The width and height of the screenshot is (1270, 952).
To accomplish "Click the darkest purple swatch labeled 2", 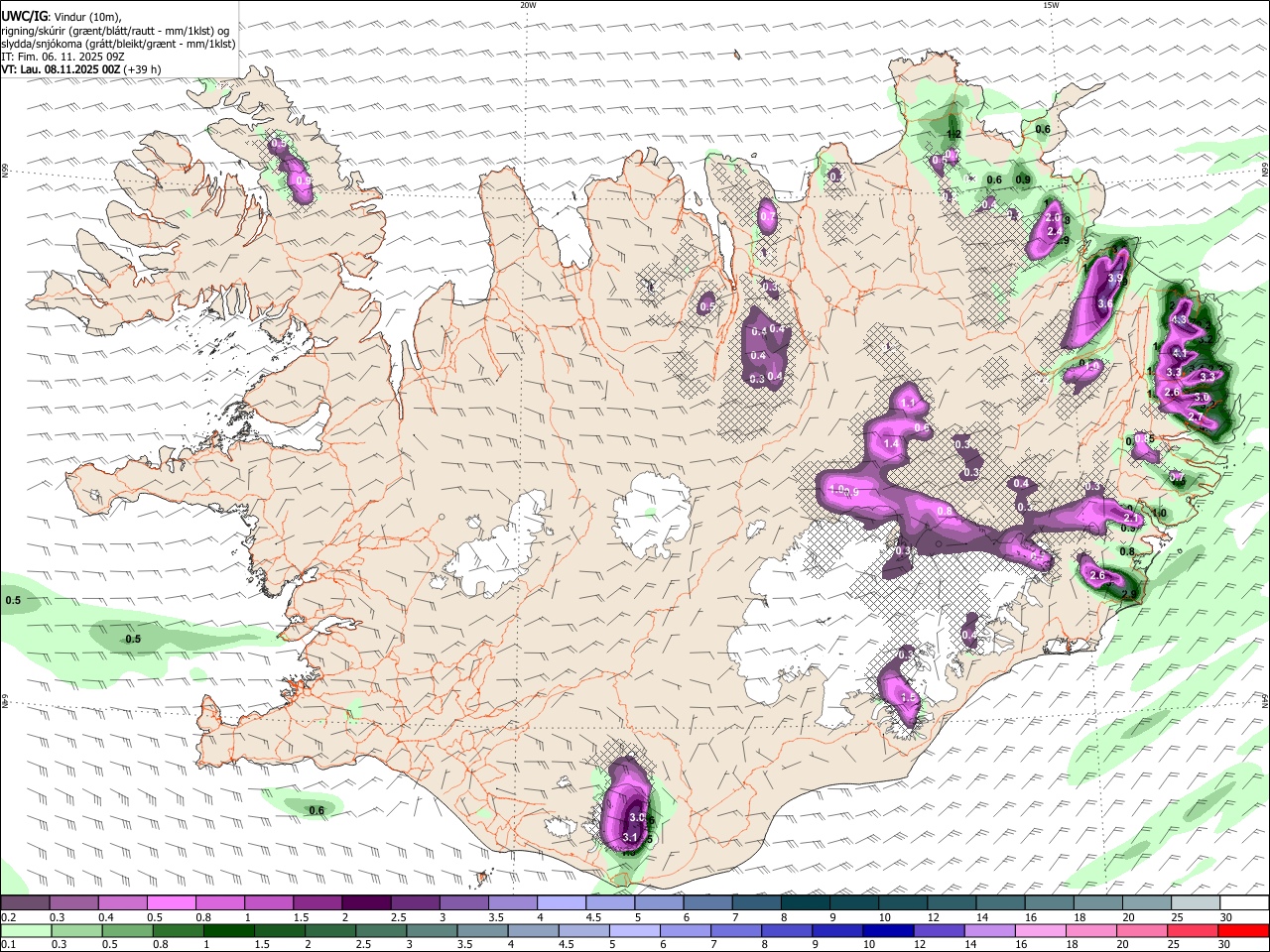I will pos(366,903).
